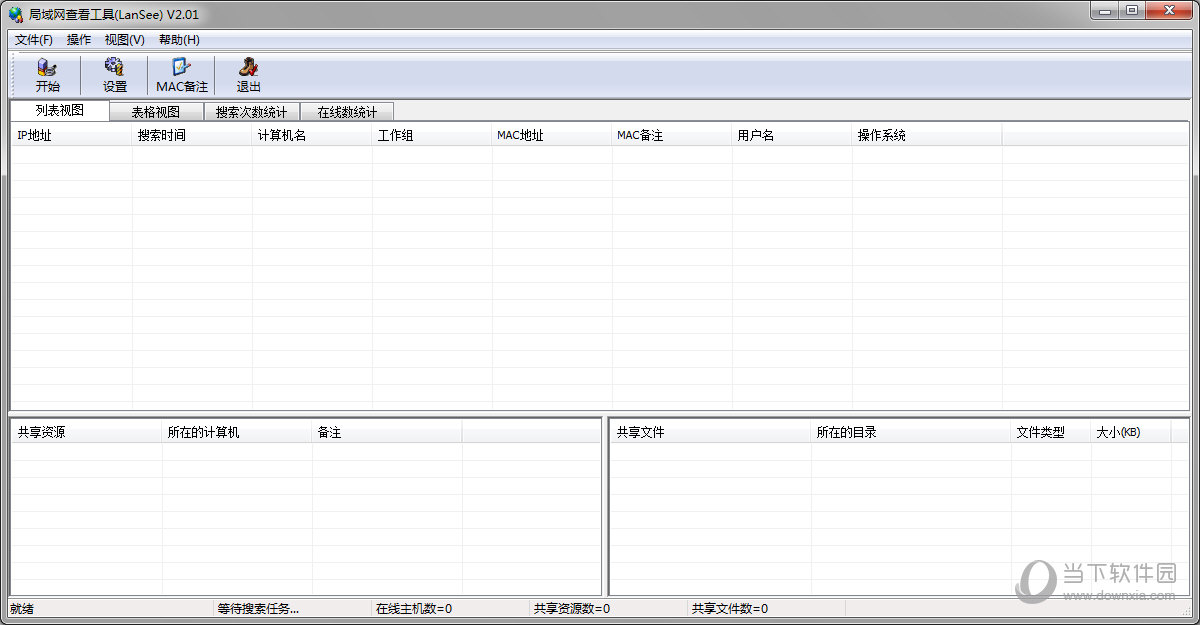1200x625 pixels.
Task: Switch to the 表格视图 tab
Action: 156,112
